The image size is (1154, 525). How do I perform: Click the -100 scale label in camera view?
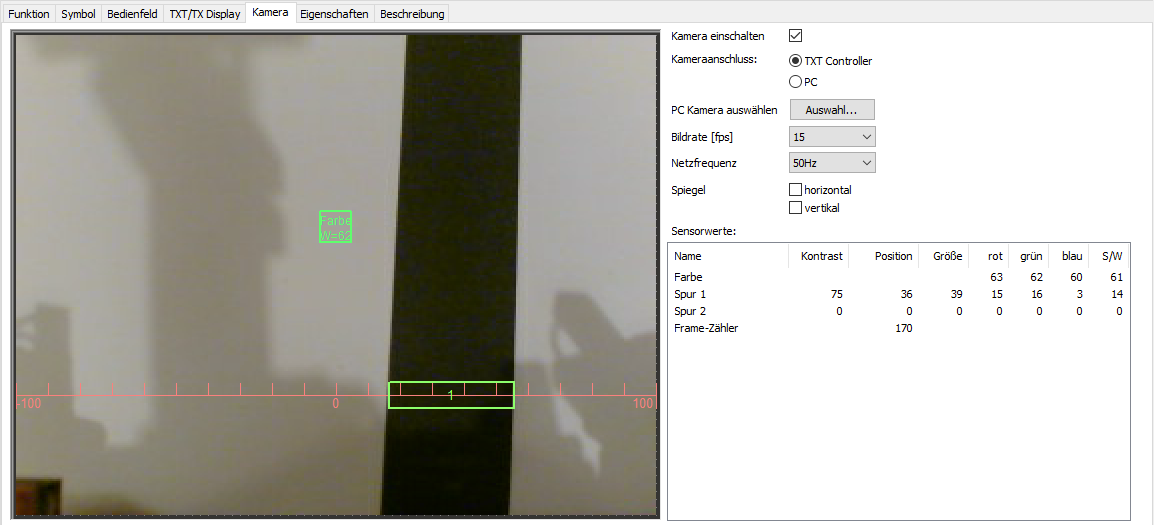tap(29, 404)
